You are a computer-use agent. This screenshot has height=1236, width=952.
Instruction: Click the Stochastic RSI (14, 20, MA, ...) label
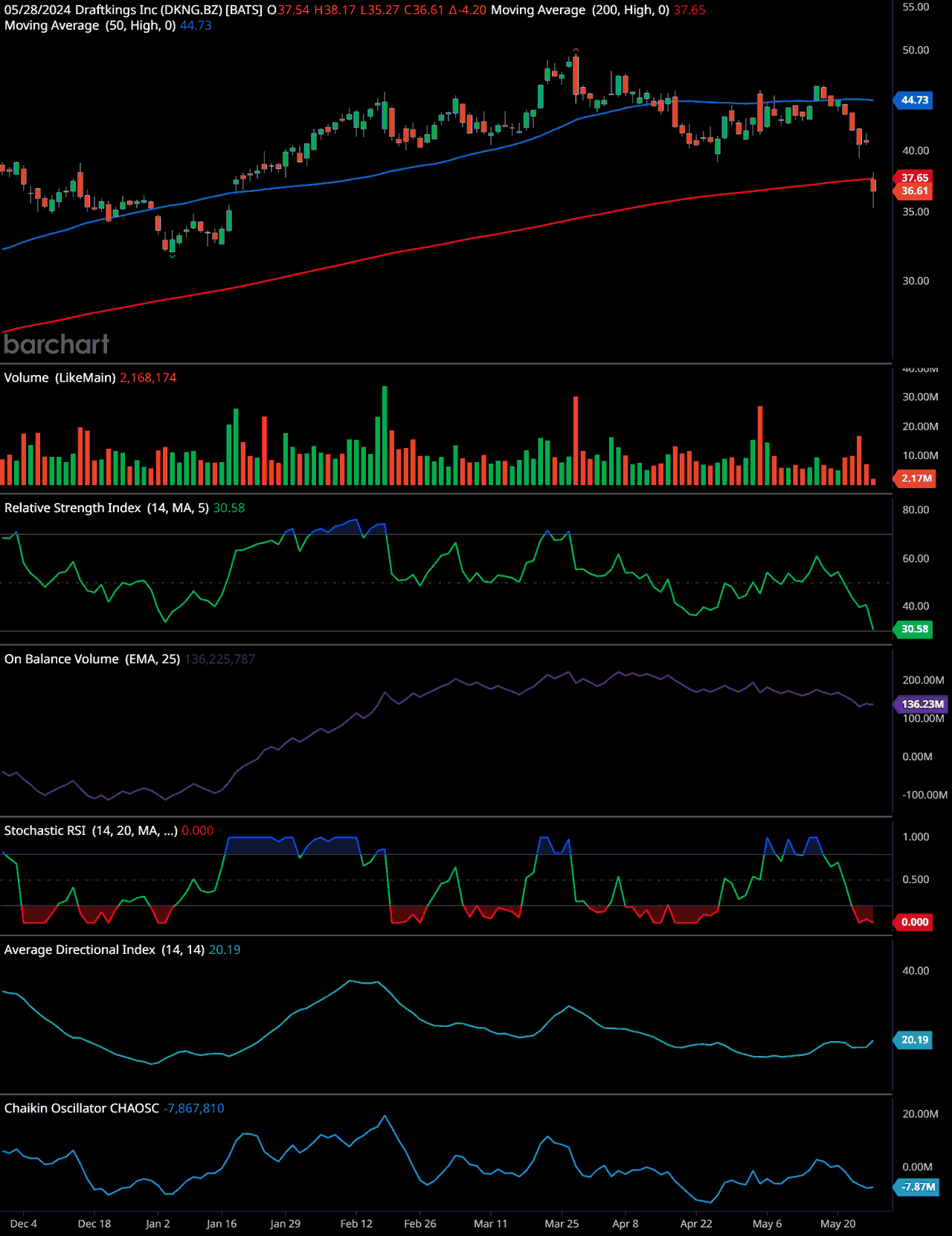tap(91, 831)
